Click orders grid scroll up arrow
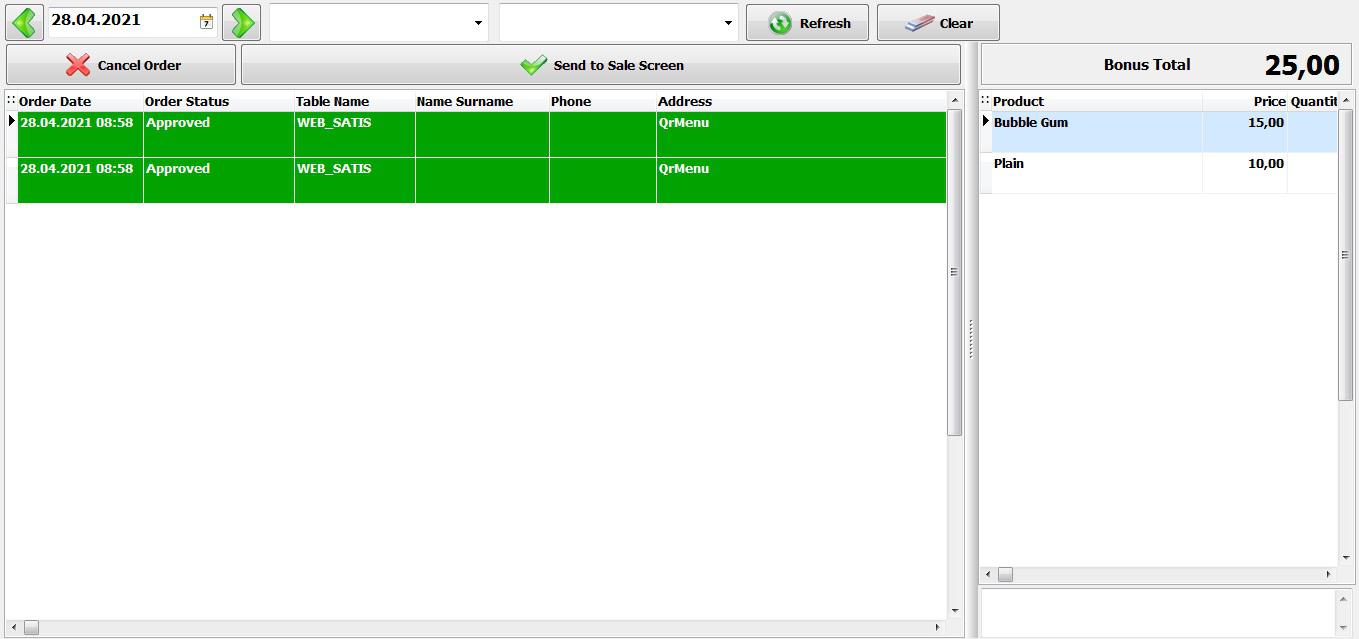 [954, 100]
